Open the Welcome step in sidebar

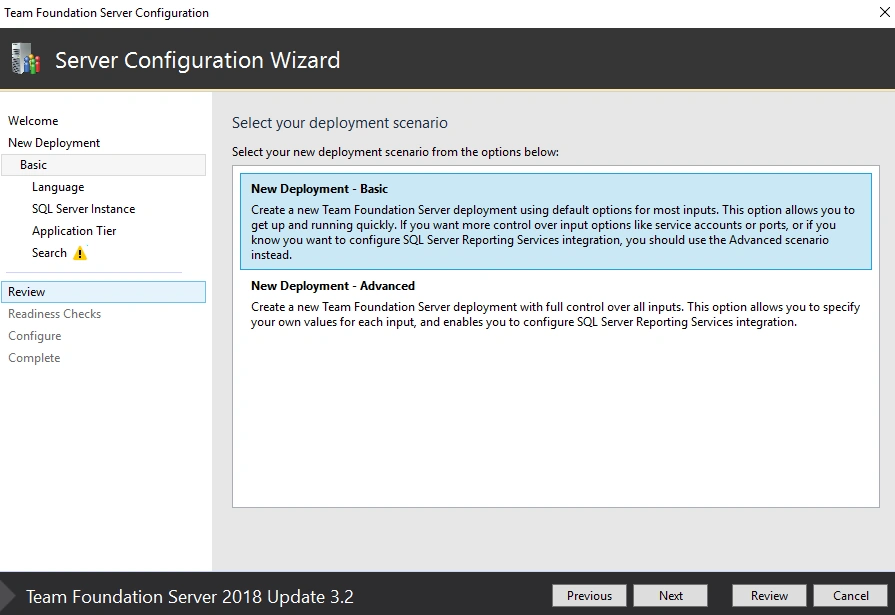click(33, 121)
